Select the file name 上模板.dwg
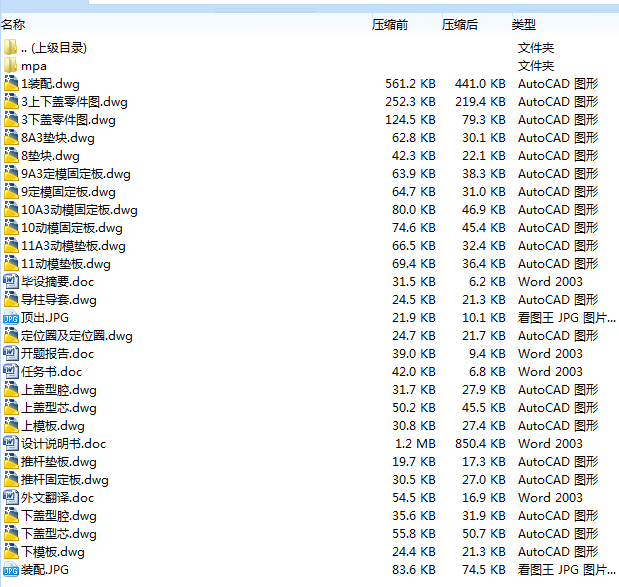Viewport: 619px width, 587px height. point(53,426)
